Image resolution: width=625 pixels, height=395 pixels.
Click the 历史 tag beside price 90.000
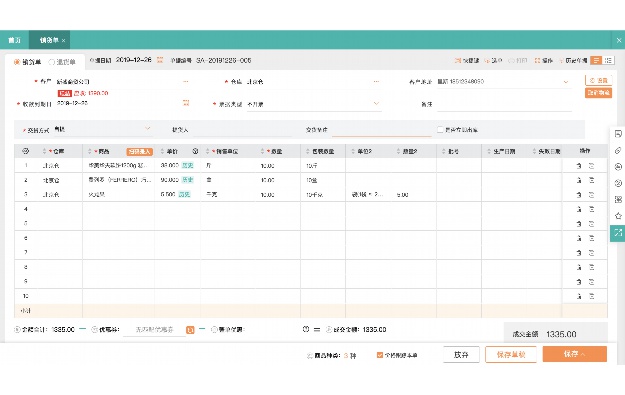coord(187,180)
